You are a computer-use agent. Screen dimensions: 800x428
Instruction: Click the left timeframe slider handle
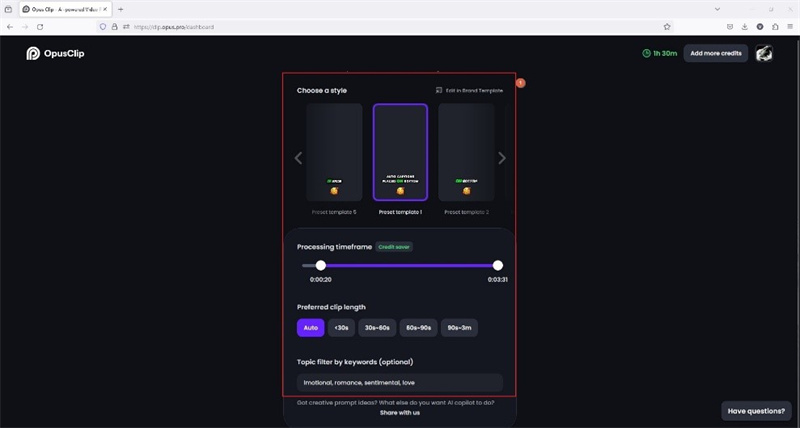[320, 265]
